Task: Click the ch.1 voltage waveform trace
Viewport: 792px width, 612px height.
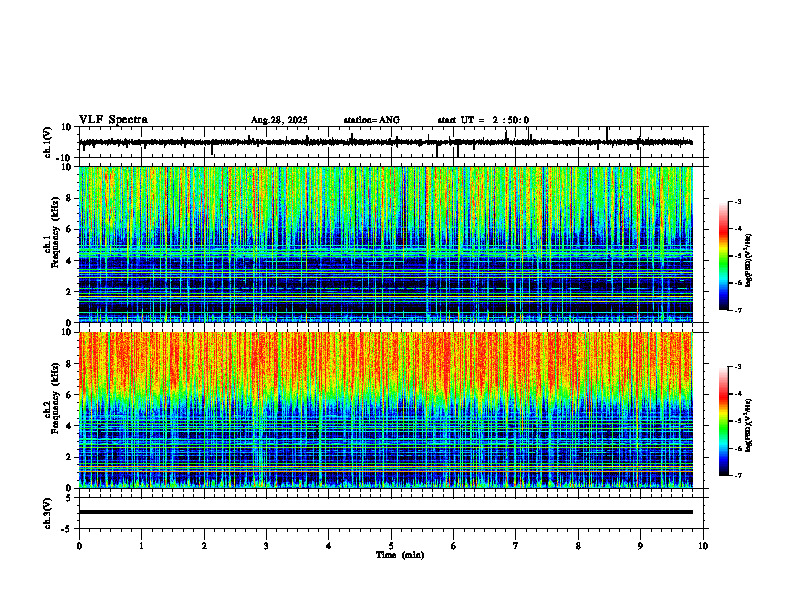Action: (x=385, y=142)
